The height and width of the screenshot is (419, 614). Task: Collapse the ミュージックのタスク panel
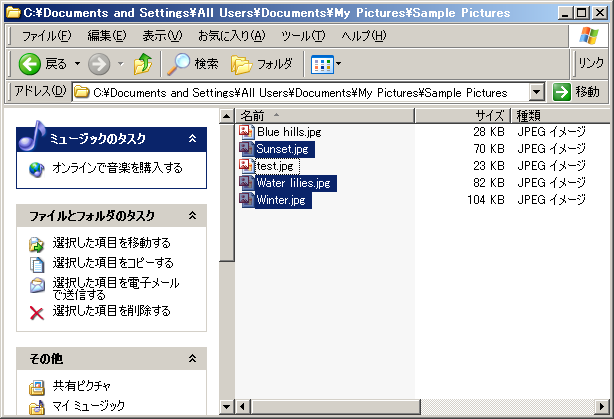pos(192,138)
